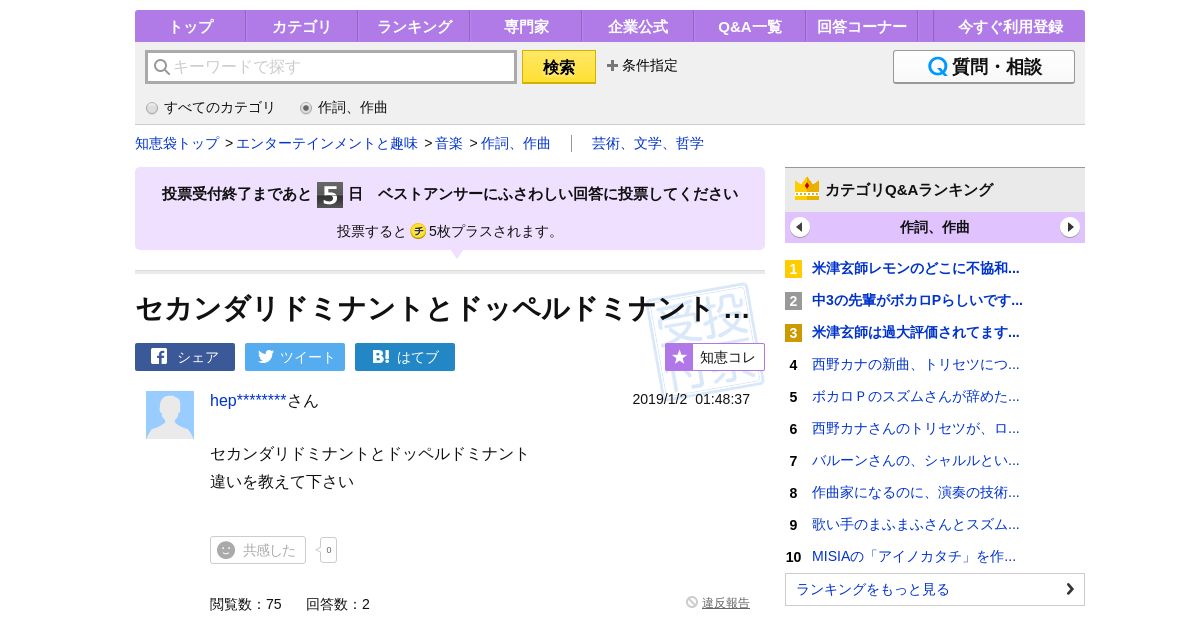Go to the 企業公式 tab
The image size is (1200, 630).
coord(637,26)
